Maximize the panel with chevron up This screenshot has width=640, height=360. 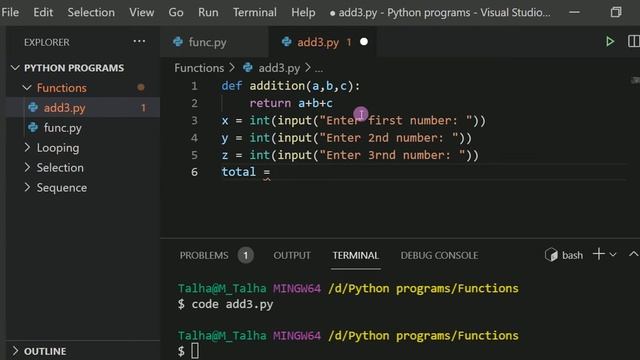[x=633, y=254]
